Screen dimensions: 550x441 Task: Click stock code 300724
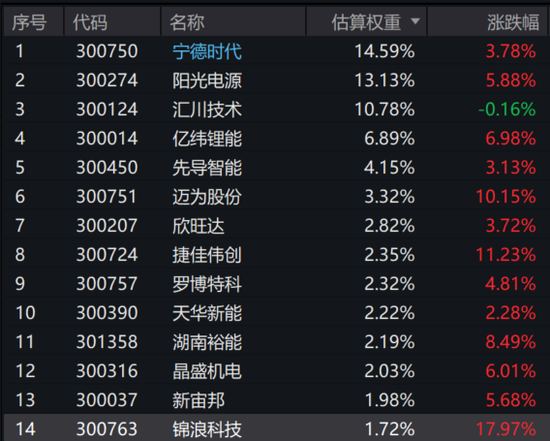[107, 255]
